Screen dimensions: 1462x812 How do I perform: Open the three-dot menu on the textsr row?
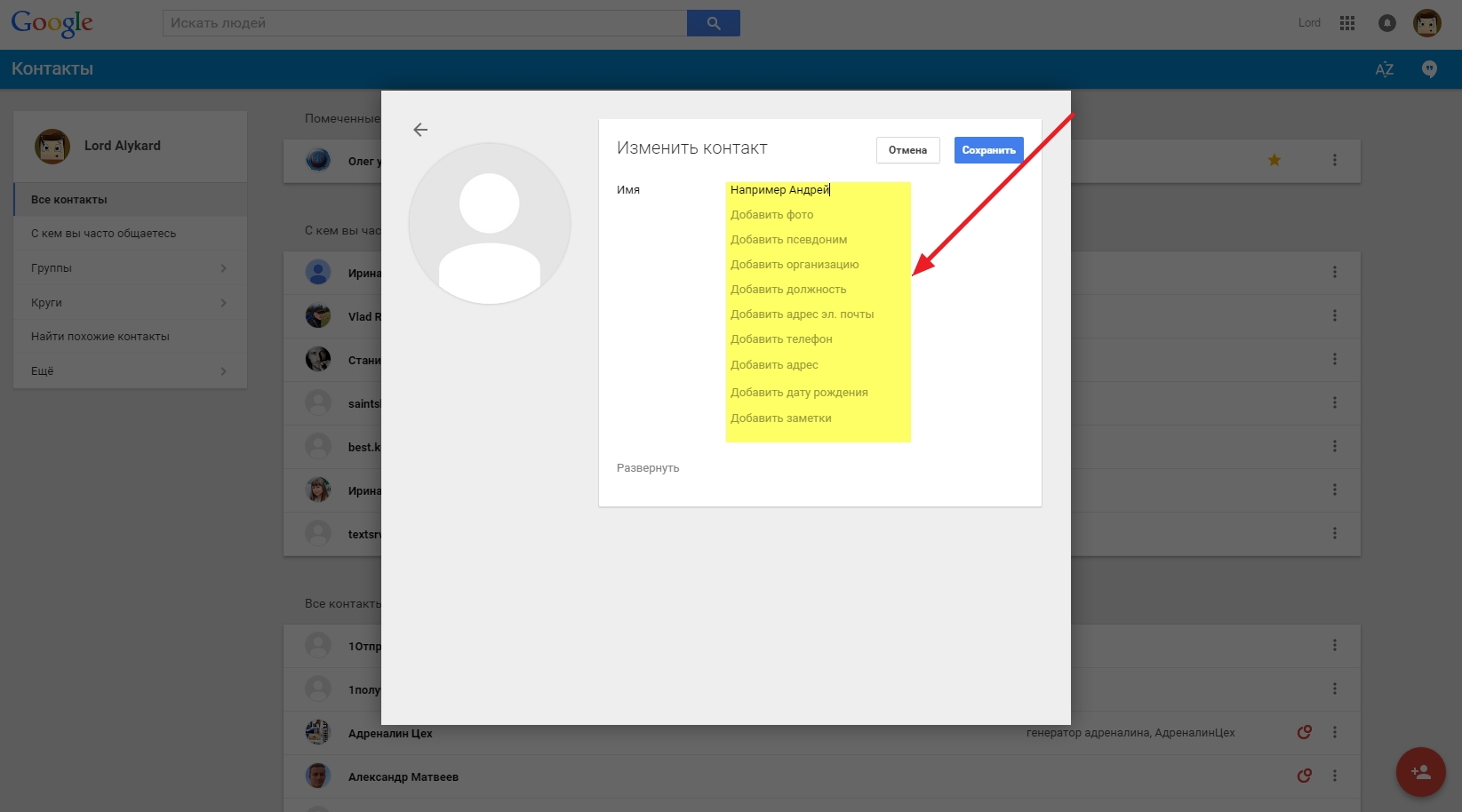1334,534
